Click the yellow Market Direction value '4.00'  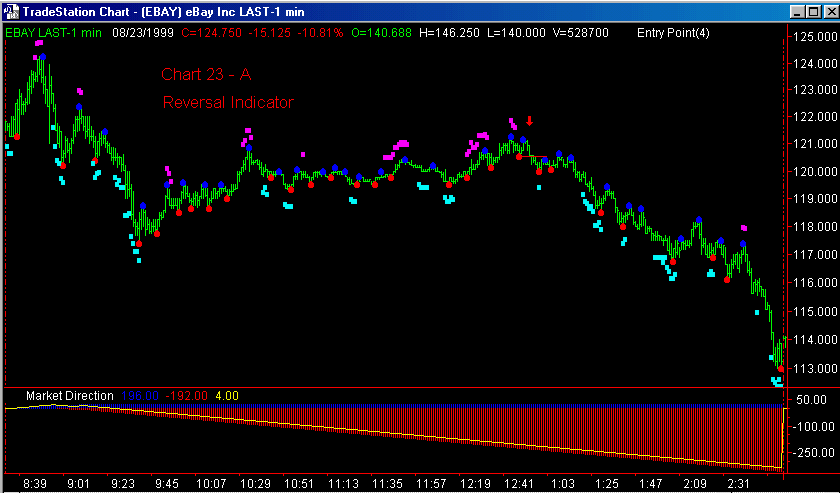click(x=227, y=395)
